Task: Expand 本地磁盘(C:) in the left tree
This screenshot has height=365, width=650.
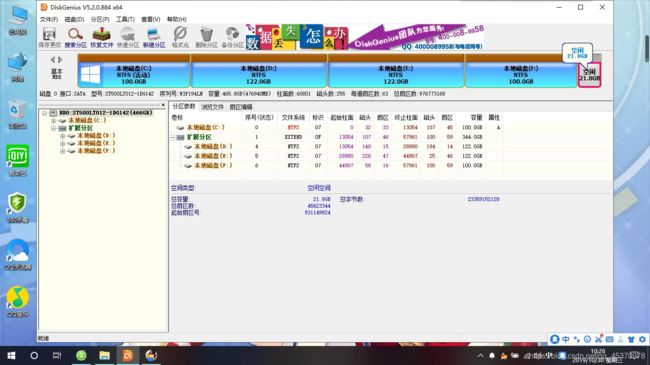Action: (x=53, y=120)
